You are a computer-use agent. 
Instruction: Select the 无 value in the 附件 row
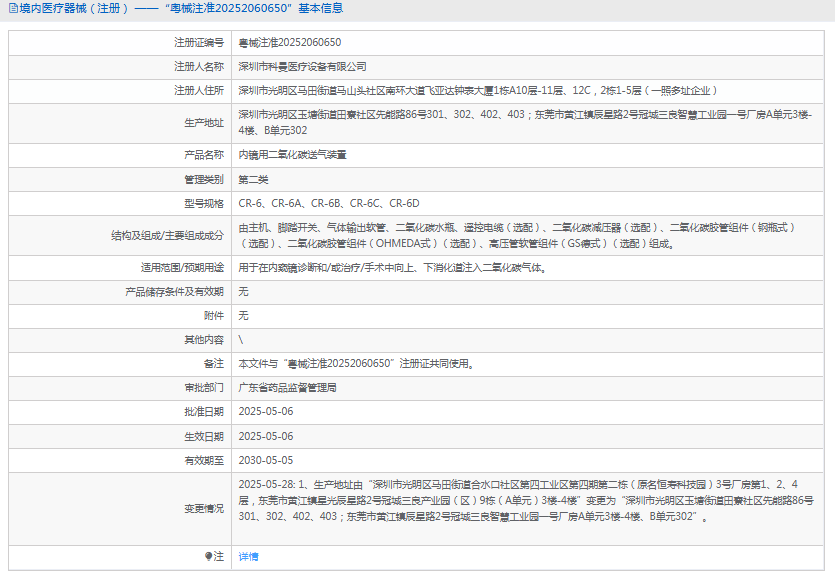point(243,316)
